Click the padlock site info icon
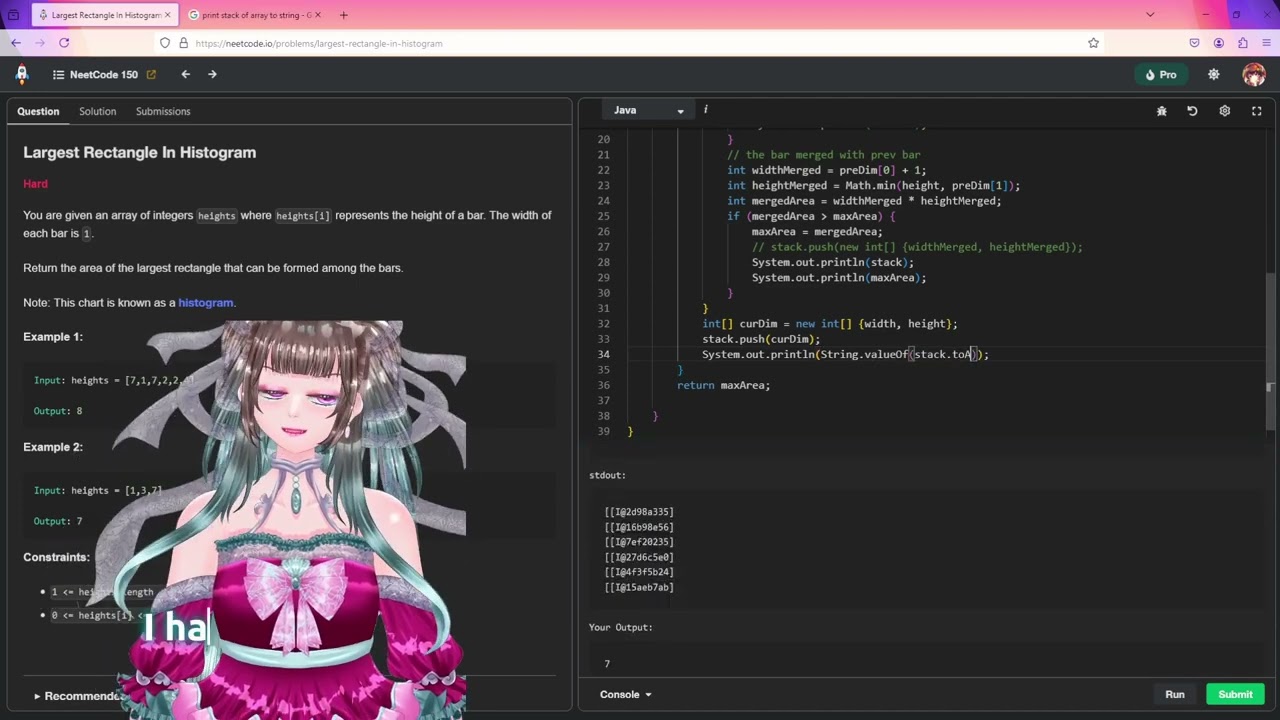Image resolution: width=1280 pixels, height=720 pixels. point(183,43)
